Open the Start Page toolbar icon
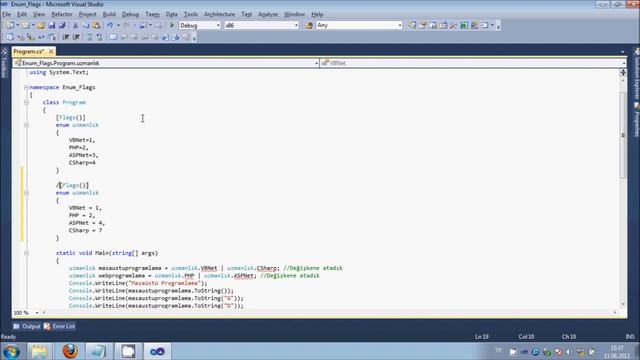The image size is (640, 360). (464, 25)
